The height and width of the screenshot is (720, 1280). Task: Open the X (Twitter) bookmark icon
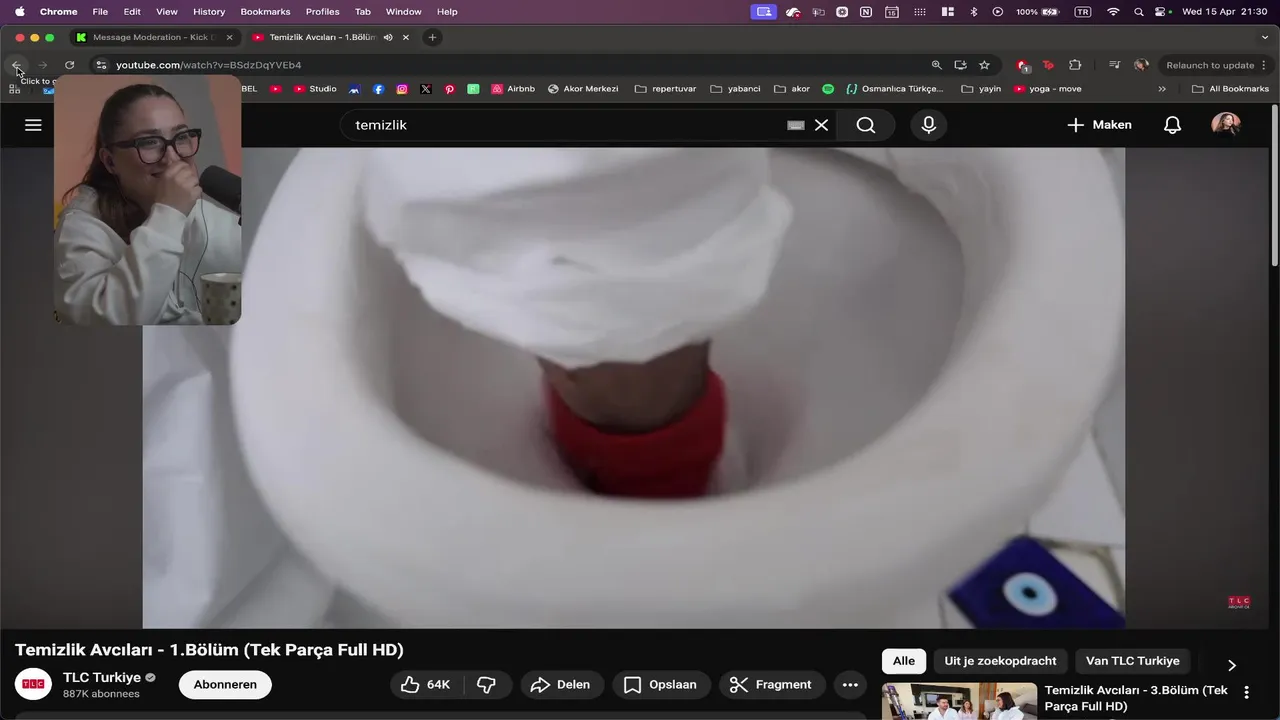click(x=426, y=89)
